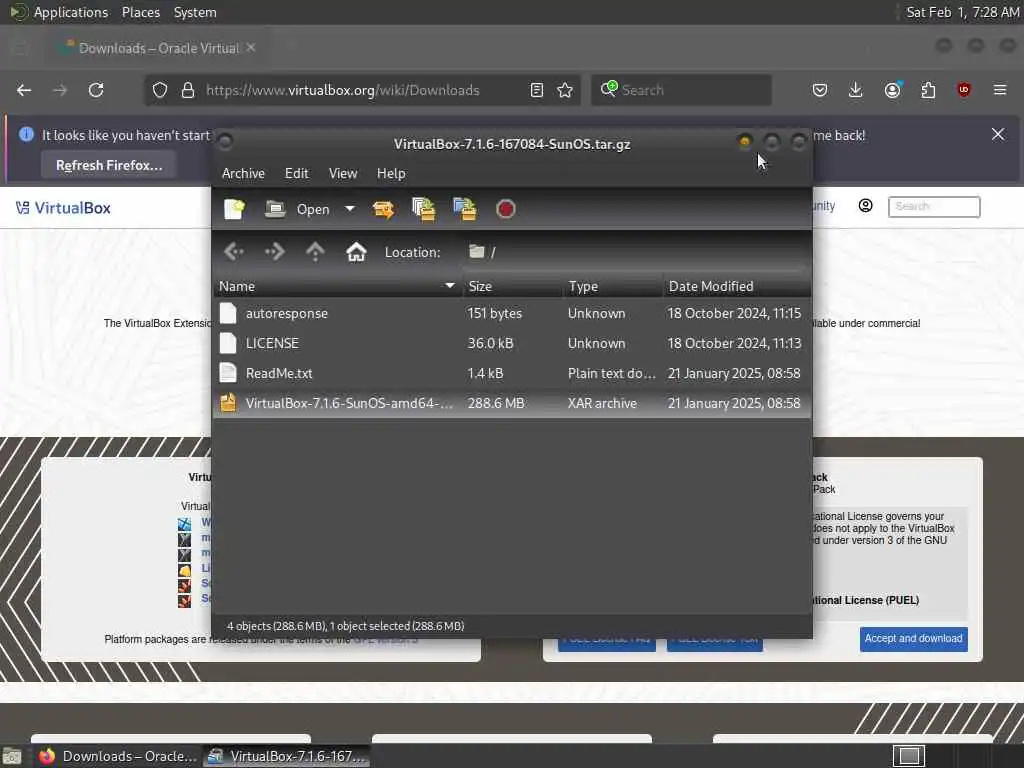Image resolution: width=1024 pixels, height=768 pixels.
Task: Close the Downloads – Oracle Virtual tab
Action: click(251, 48)
